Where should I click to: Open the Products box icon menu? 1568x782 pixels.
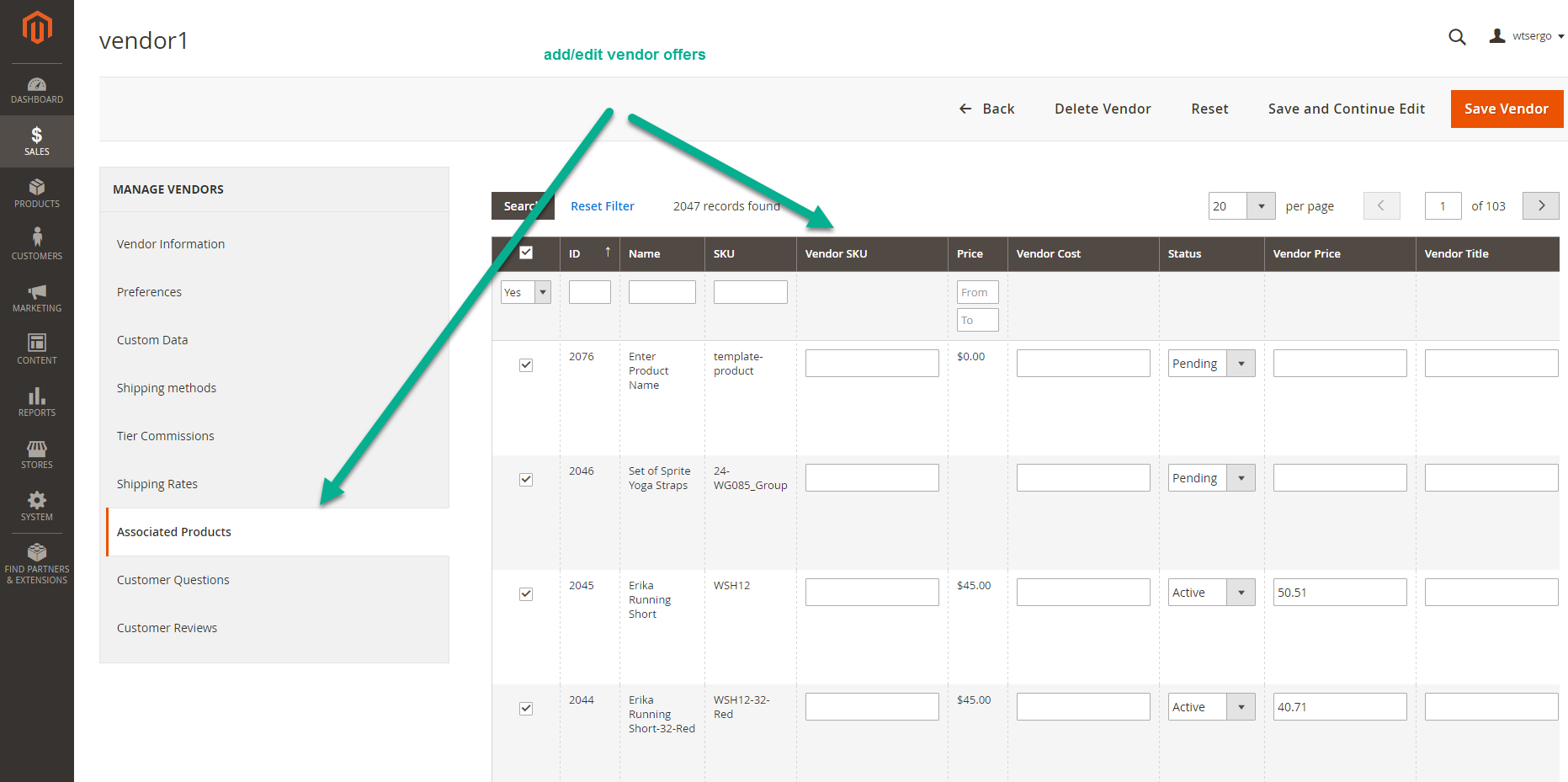click(x=37, y=194)
